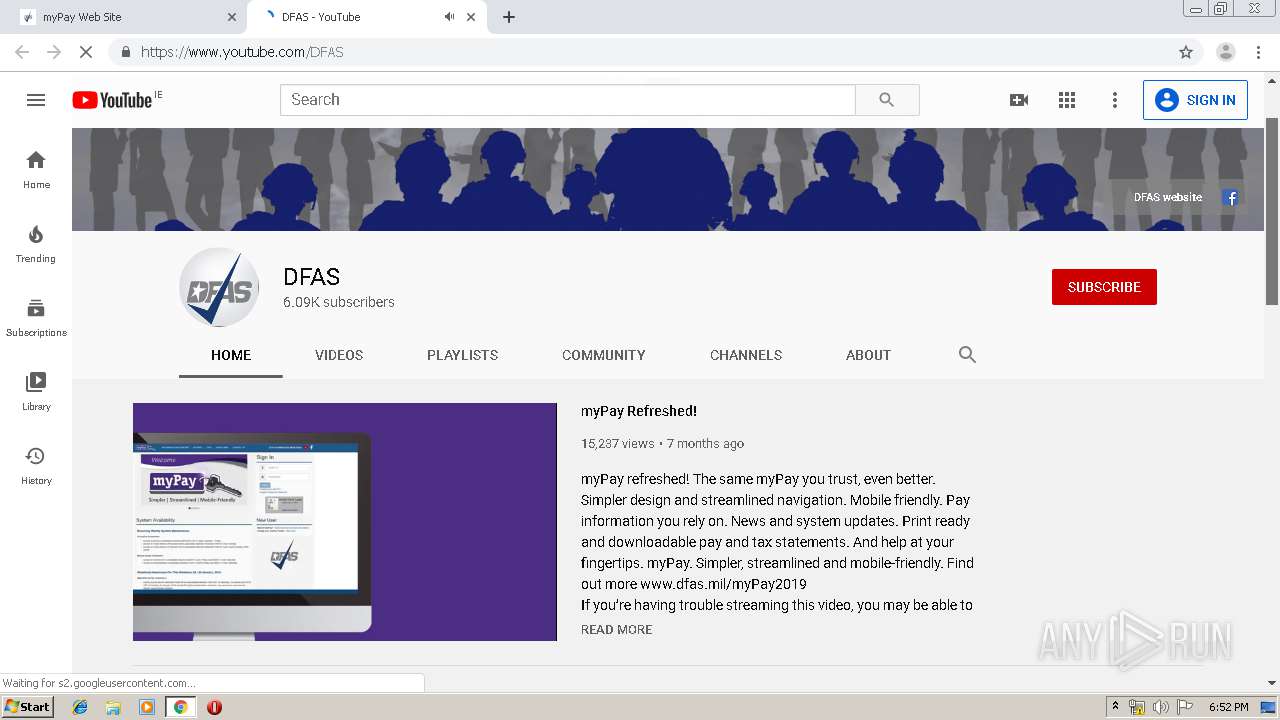1280x720 pixels.
Task: Select the HOME channel tab
Action: (x=231, y=355)
